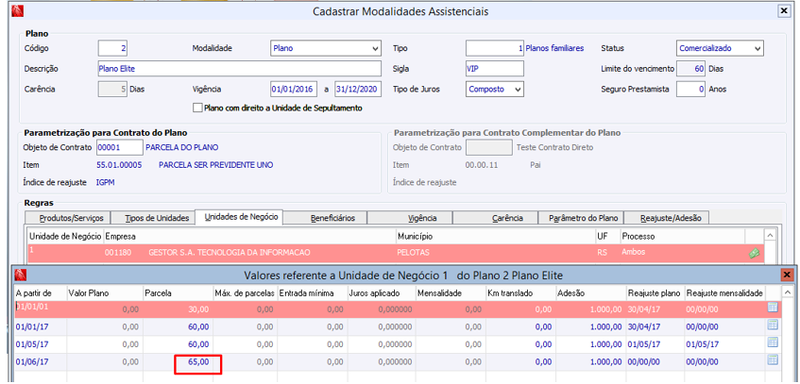800x384 pixels.
Task: Open table icon in 01/06/17 row
Action: click(x=772, y=361)
